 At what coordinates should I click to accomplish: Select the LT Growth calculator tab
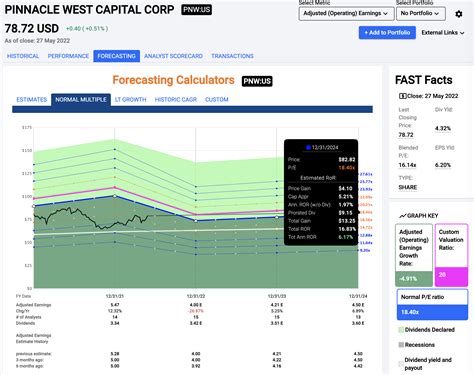[130, 100]
